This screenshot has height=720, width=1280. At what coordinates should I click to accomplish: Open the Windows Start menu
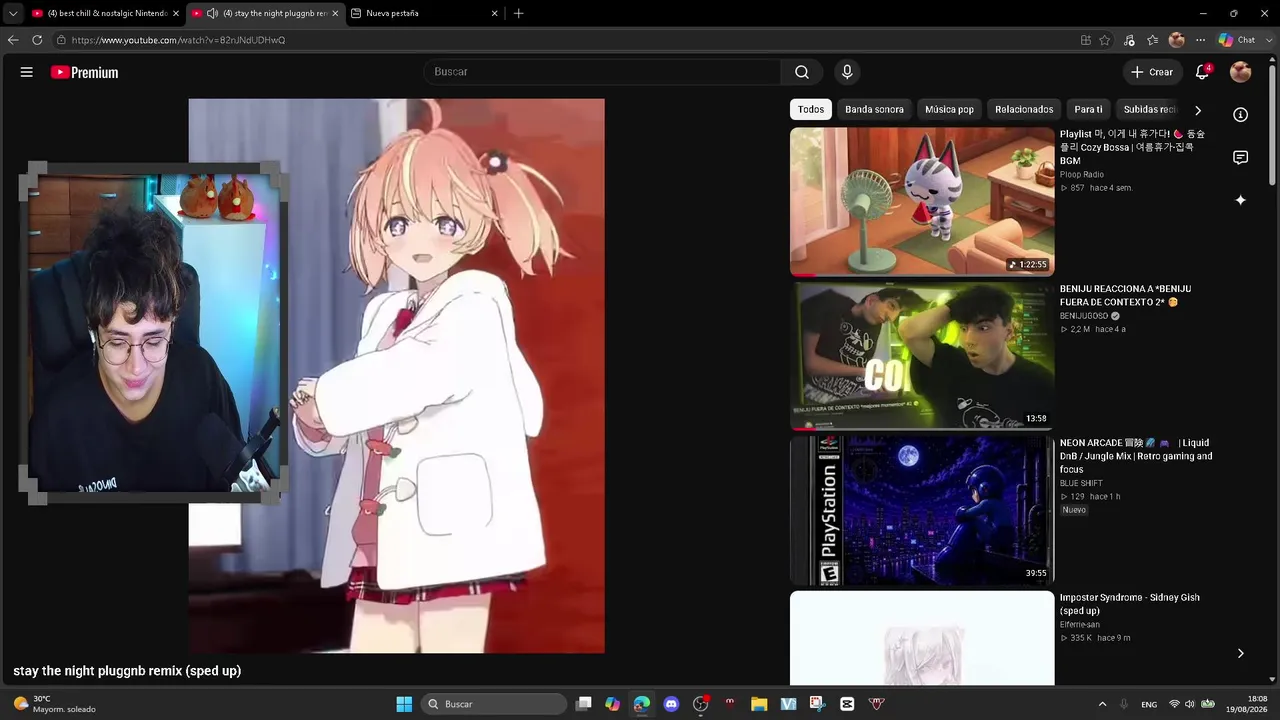click(x=404, y=704)
